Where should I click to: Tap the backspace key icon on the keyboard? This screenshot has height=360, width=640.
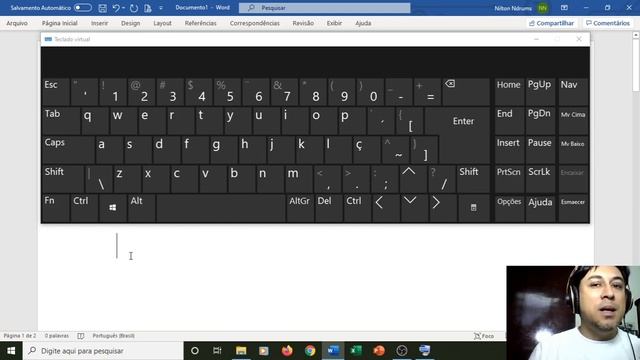[x=467, y=91]
